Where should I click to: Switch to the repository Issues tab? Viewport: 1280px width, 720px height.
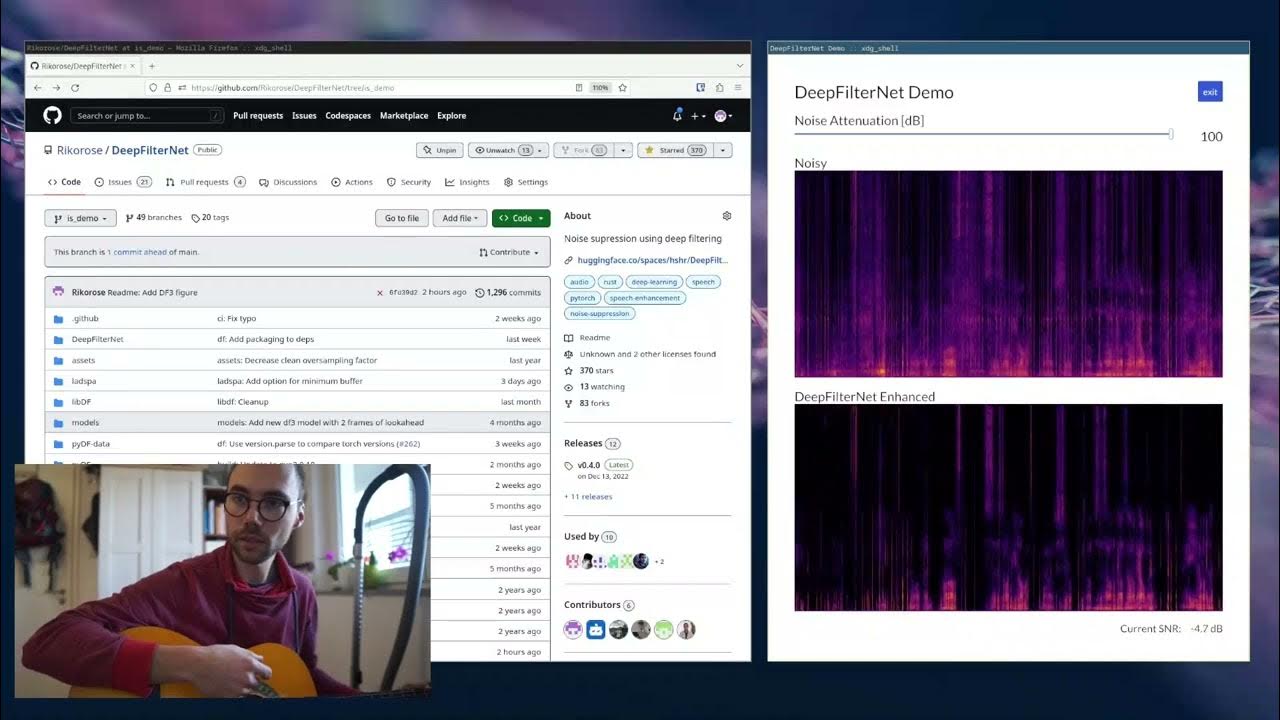123,182
